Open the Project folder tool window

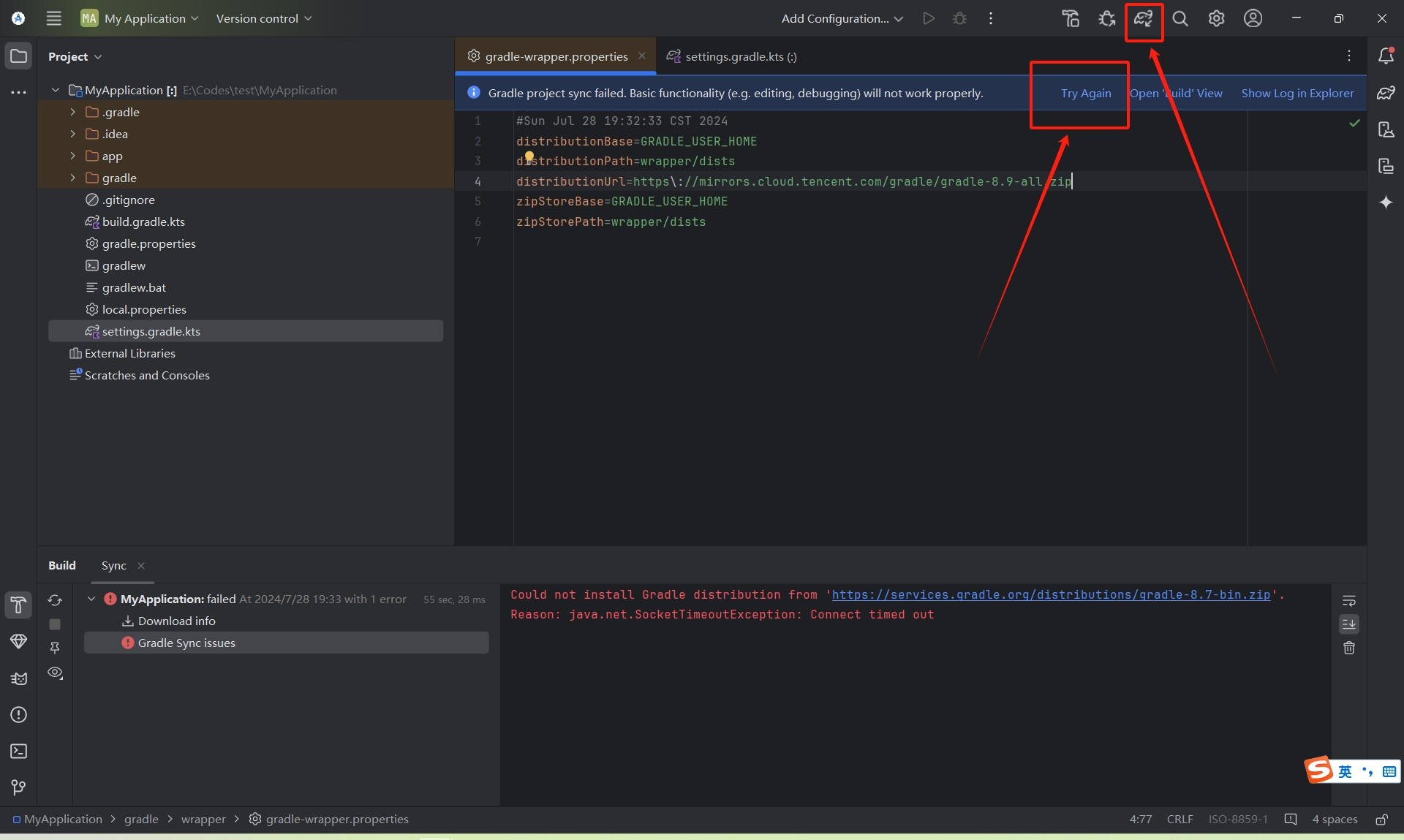[18, 56]
